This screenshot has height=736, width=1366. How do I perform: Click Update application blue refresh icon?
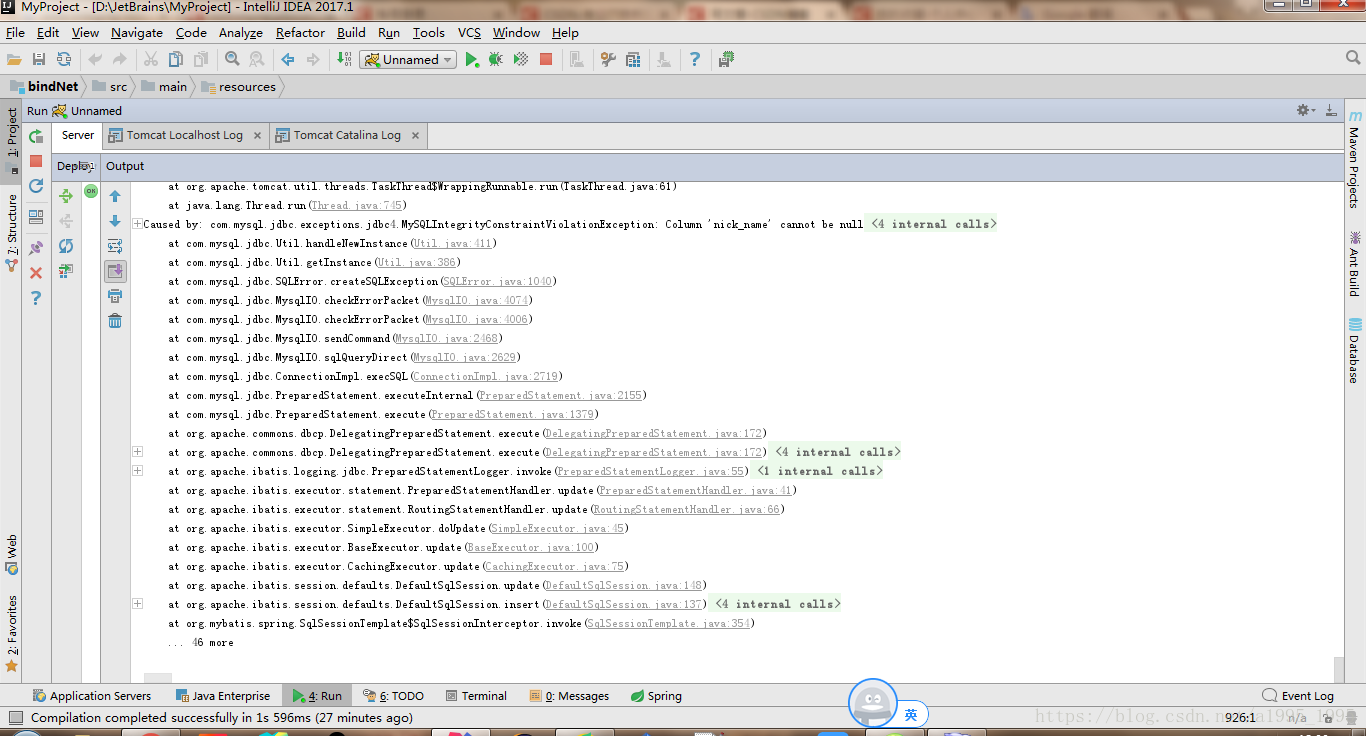point(36,186)
